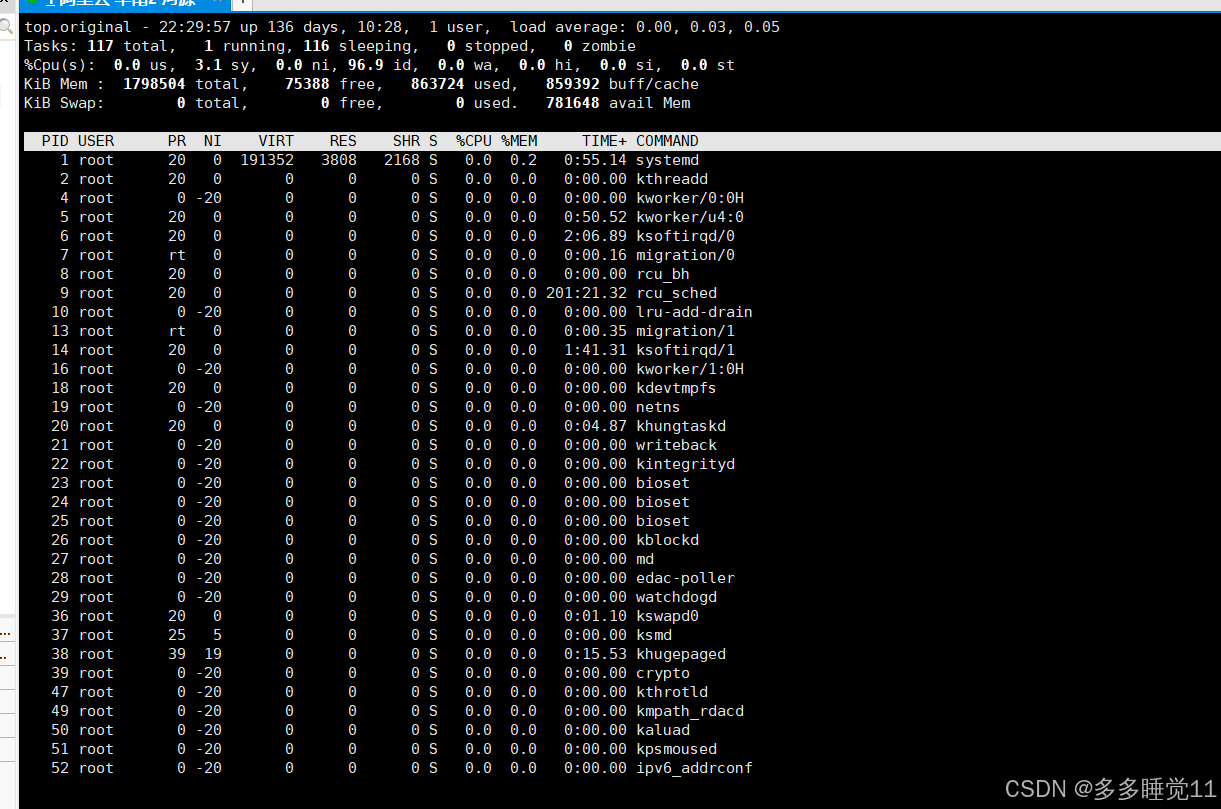Click the 191352 VIRT value of systemd
The image size is (1221, 809).
pos(267,160)
